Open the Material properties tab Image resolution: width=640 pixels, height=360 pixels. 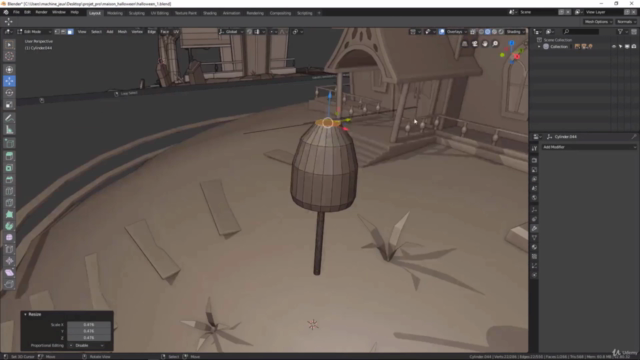(x=534, y=247)
